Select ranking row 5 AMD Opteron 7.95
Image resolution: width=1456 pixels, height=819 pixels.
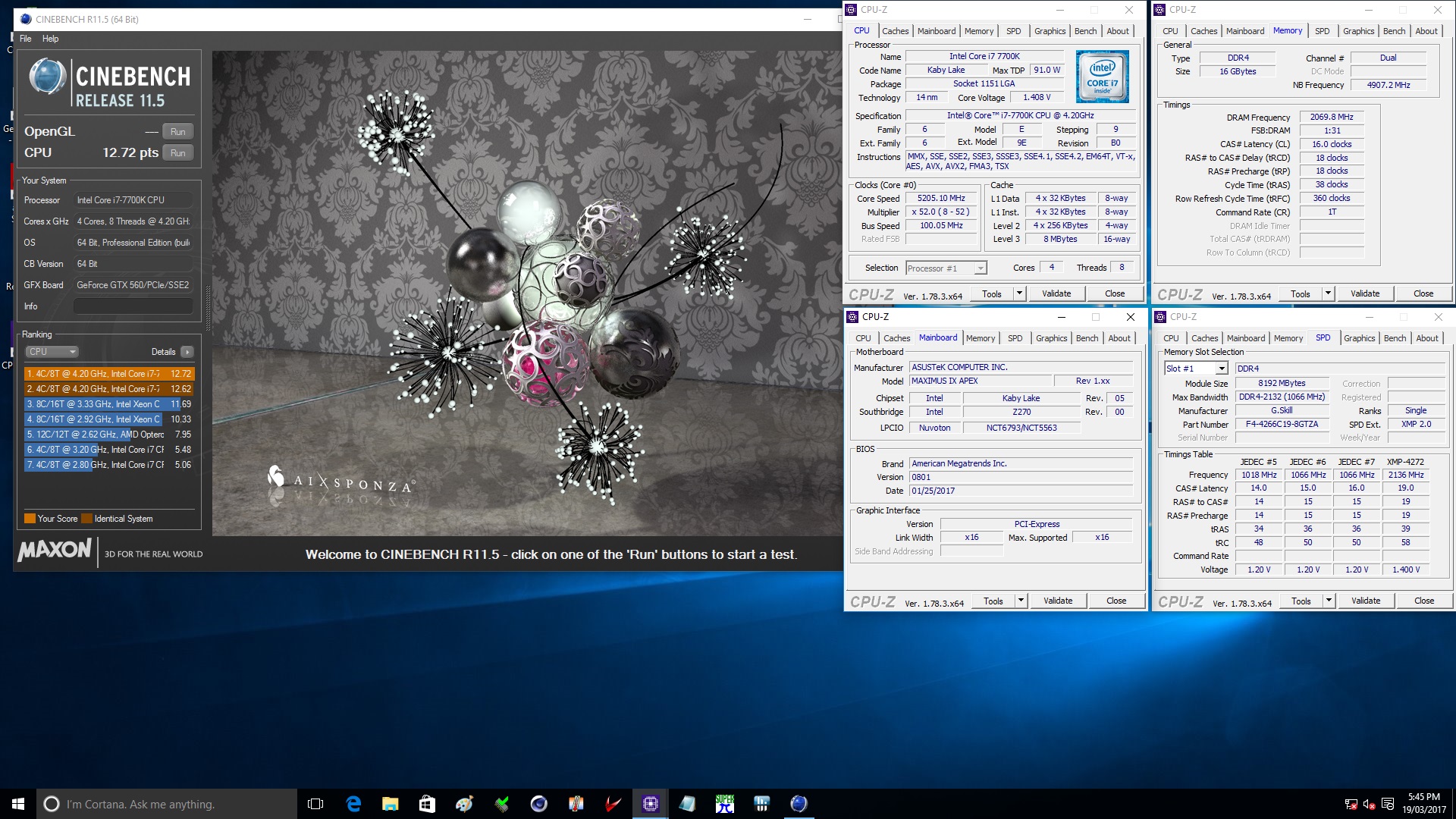109,435
